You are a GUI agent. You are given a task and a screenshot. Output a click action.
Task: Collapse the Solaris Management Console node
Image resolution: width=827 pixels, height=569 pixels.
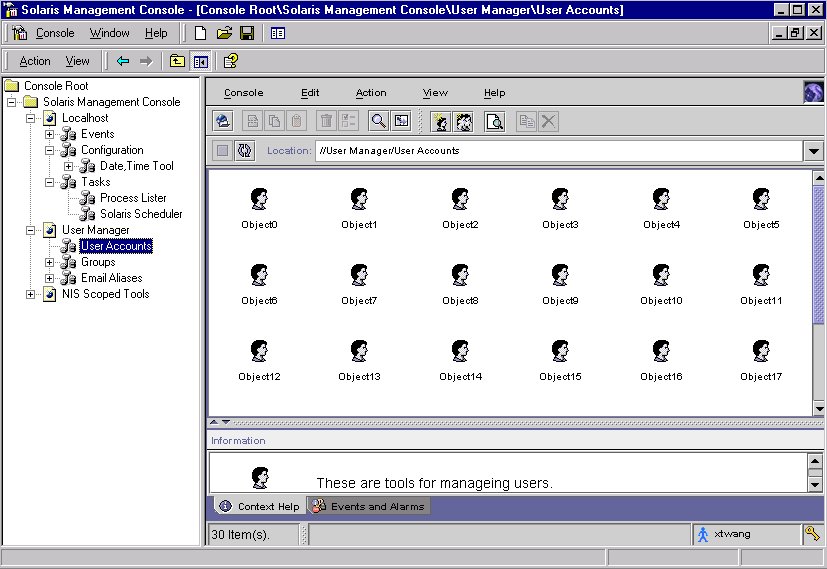(12, 102)
